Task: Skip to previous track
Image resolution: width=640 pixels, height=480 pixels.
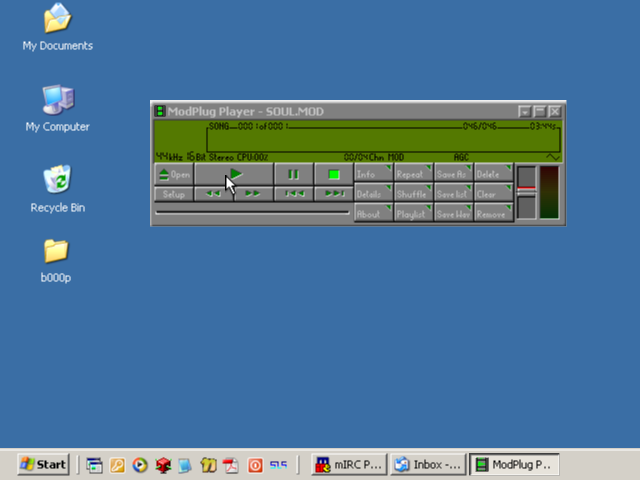Action: (293, 193)
